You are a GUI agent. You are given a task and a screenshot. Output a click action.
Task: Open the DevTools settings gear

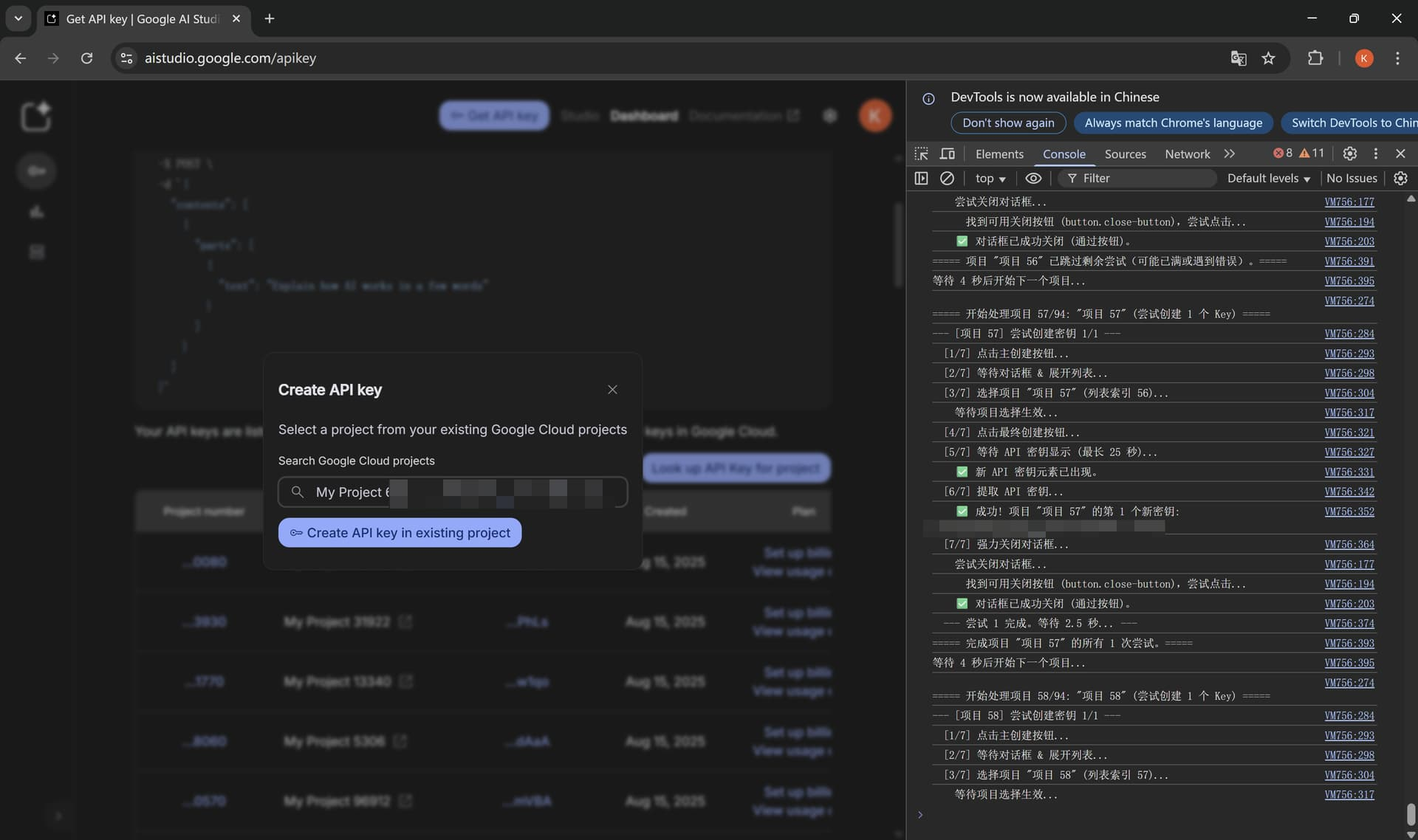[x=1349, y=154]
